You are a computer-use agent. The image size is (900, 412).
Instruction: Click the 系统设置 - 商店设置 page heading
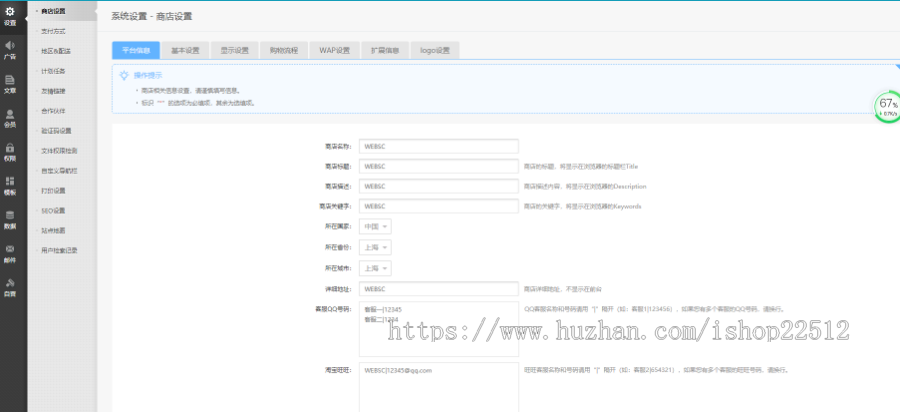click(152, 17)
